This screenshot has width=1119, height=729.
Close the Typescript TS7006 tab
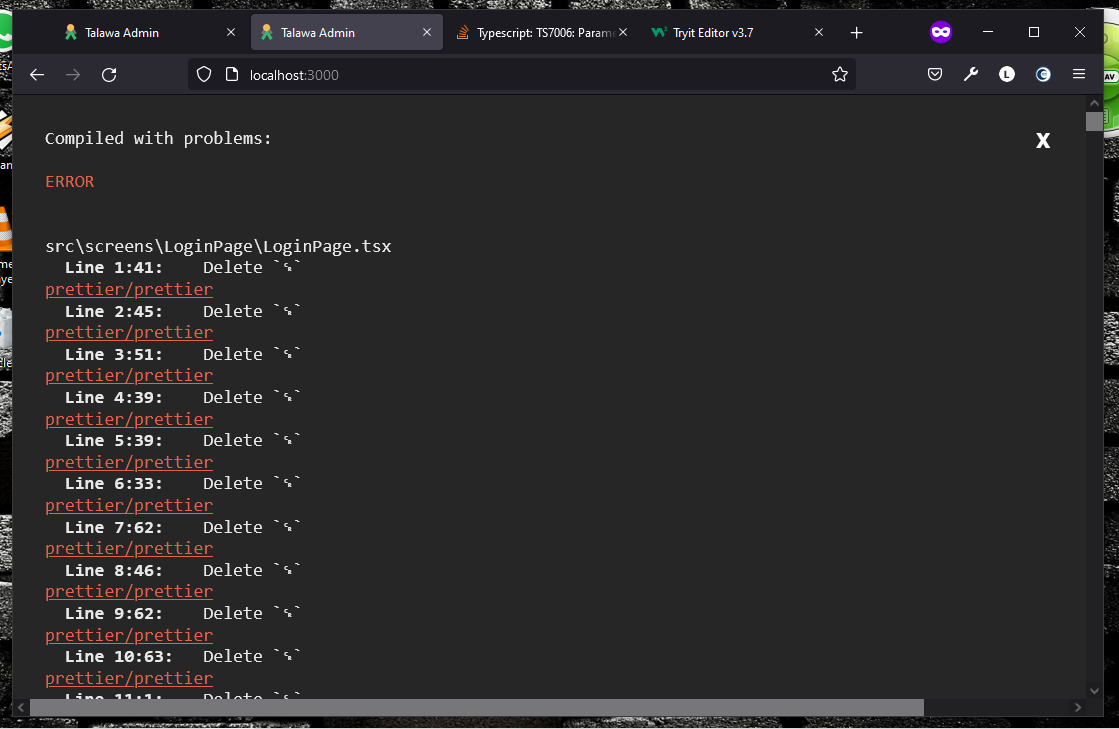[623, 33]
